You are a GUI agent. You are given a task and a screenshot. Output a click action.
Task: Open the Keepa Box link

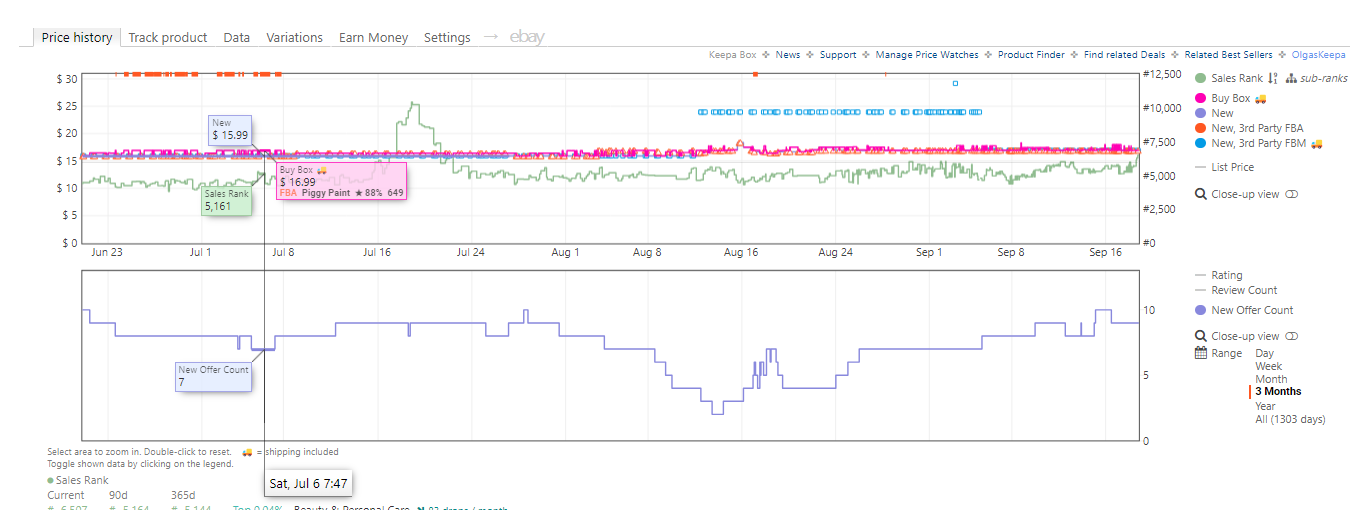click(732, 55)
